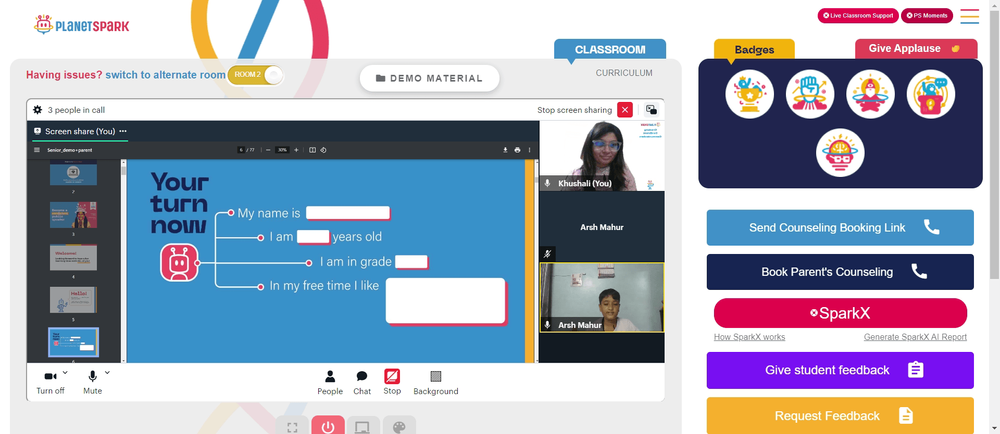Award the speaker podium badge
This screenshot has width=1000, height=434.
[930, 94]
